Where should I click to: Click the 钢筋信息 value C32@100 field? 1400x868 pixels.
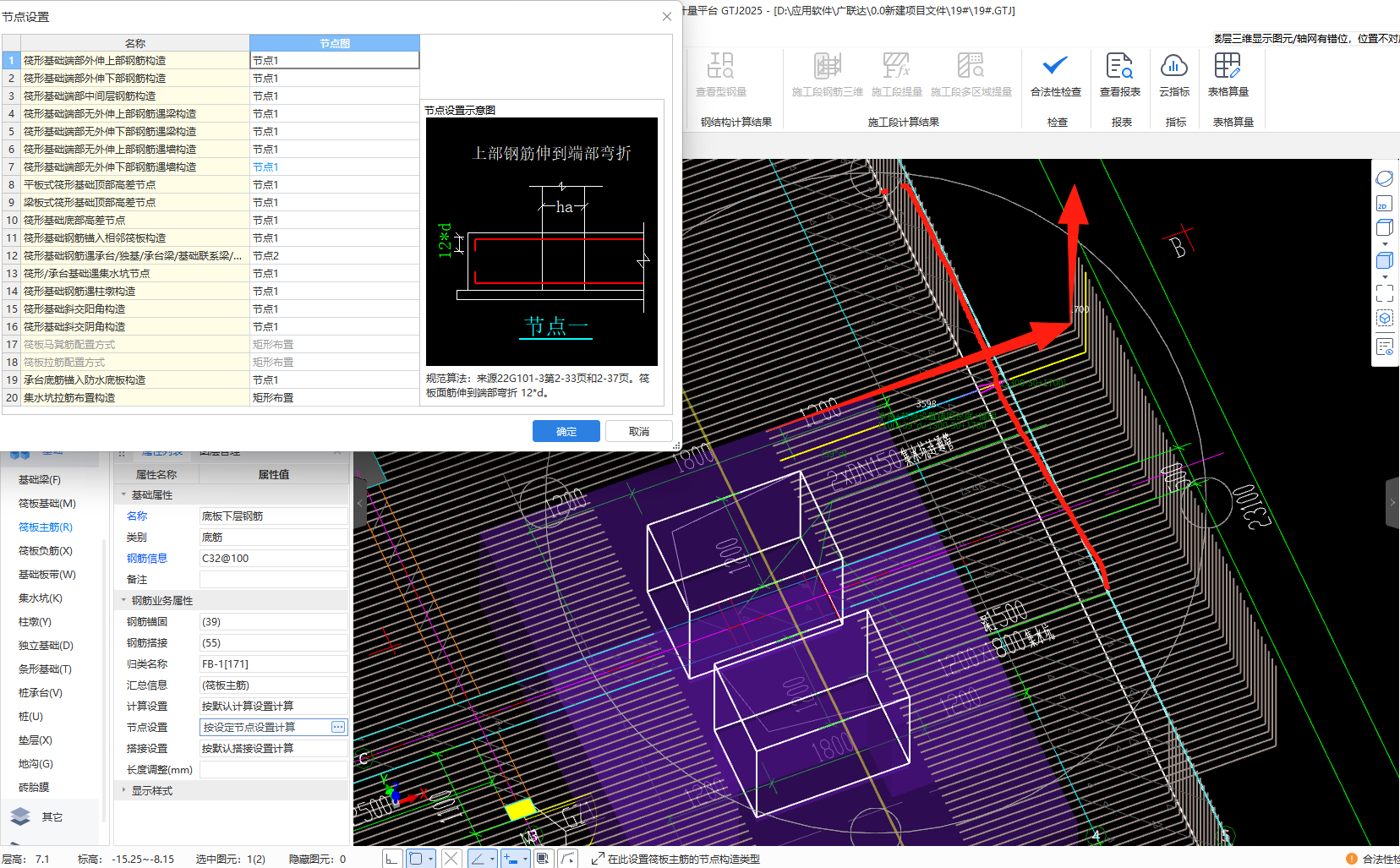(x=273, y=558)
